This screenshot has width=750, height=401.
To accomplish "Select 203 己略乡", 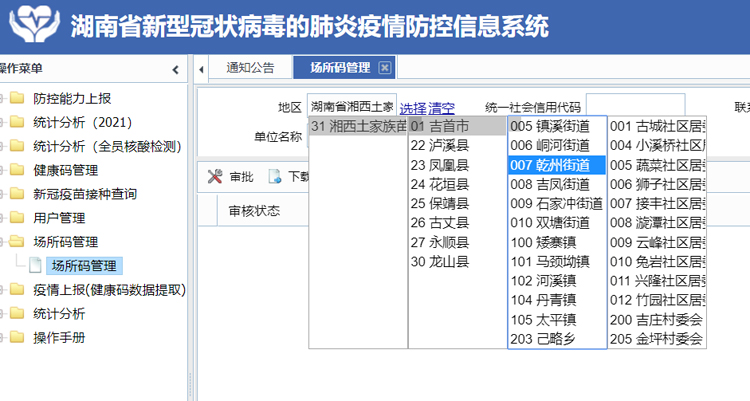I will 557,339.
